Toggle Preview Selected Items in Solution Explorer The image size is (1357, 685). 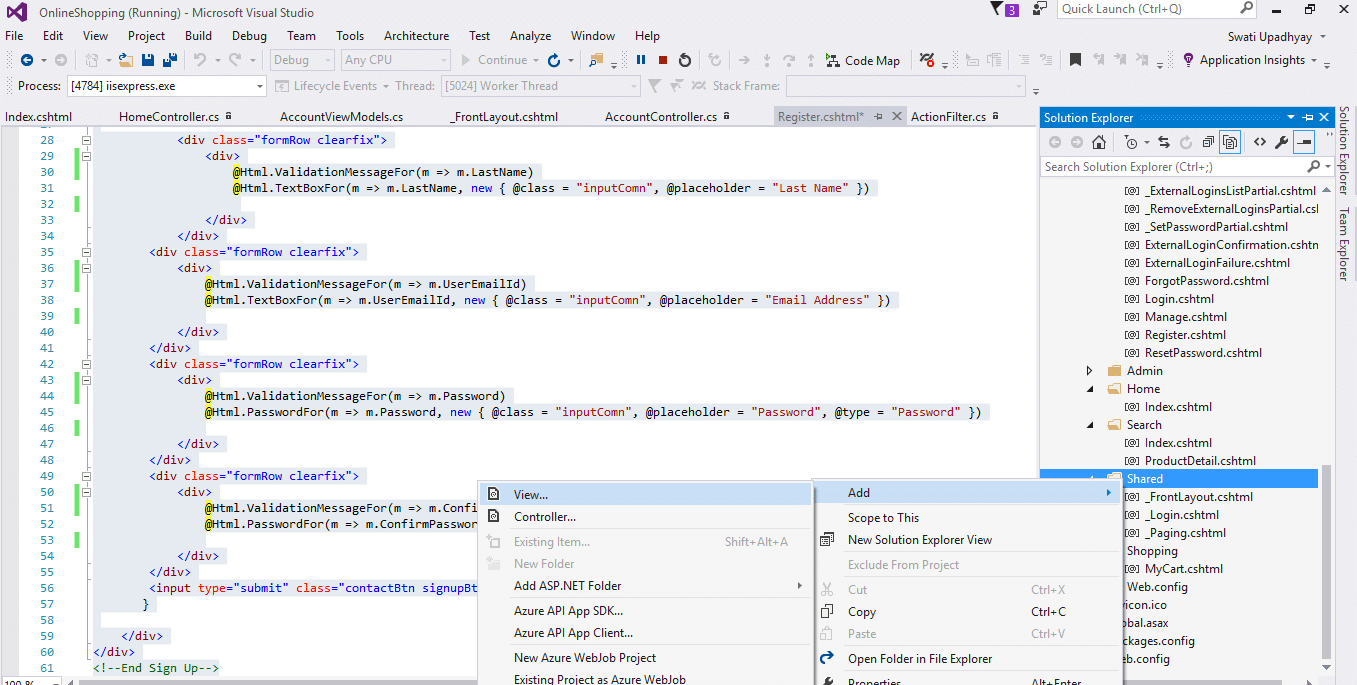pos(1306,141)
